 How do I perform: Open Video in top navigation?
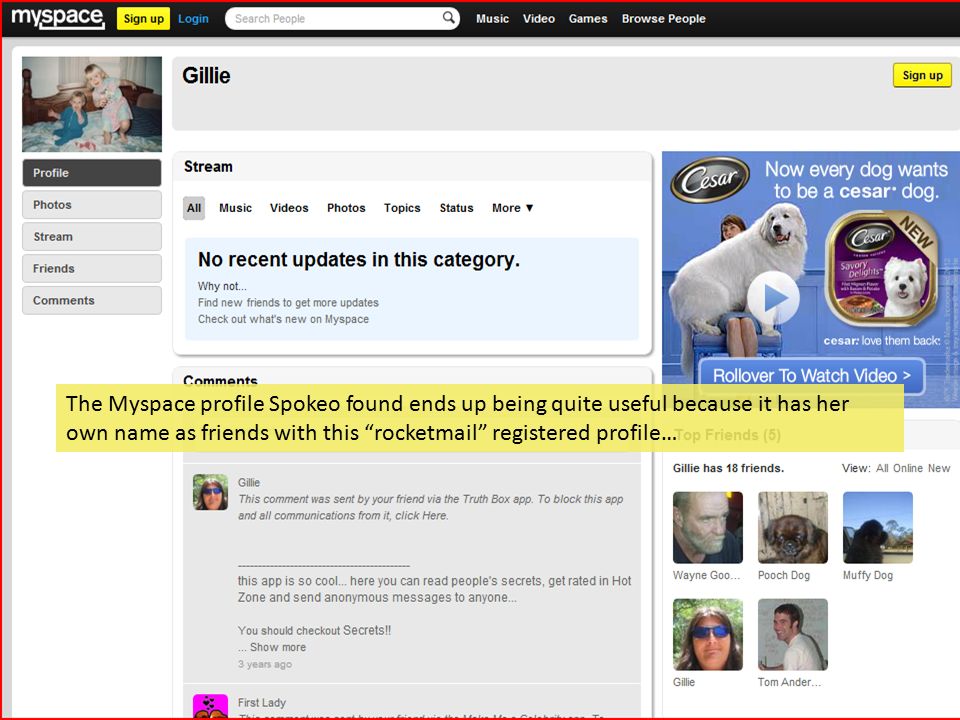click(x=539, y=18)
